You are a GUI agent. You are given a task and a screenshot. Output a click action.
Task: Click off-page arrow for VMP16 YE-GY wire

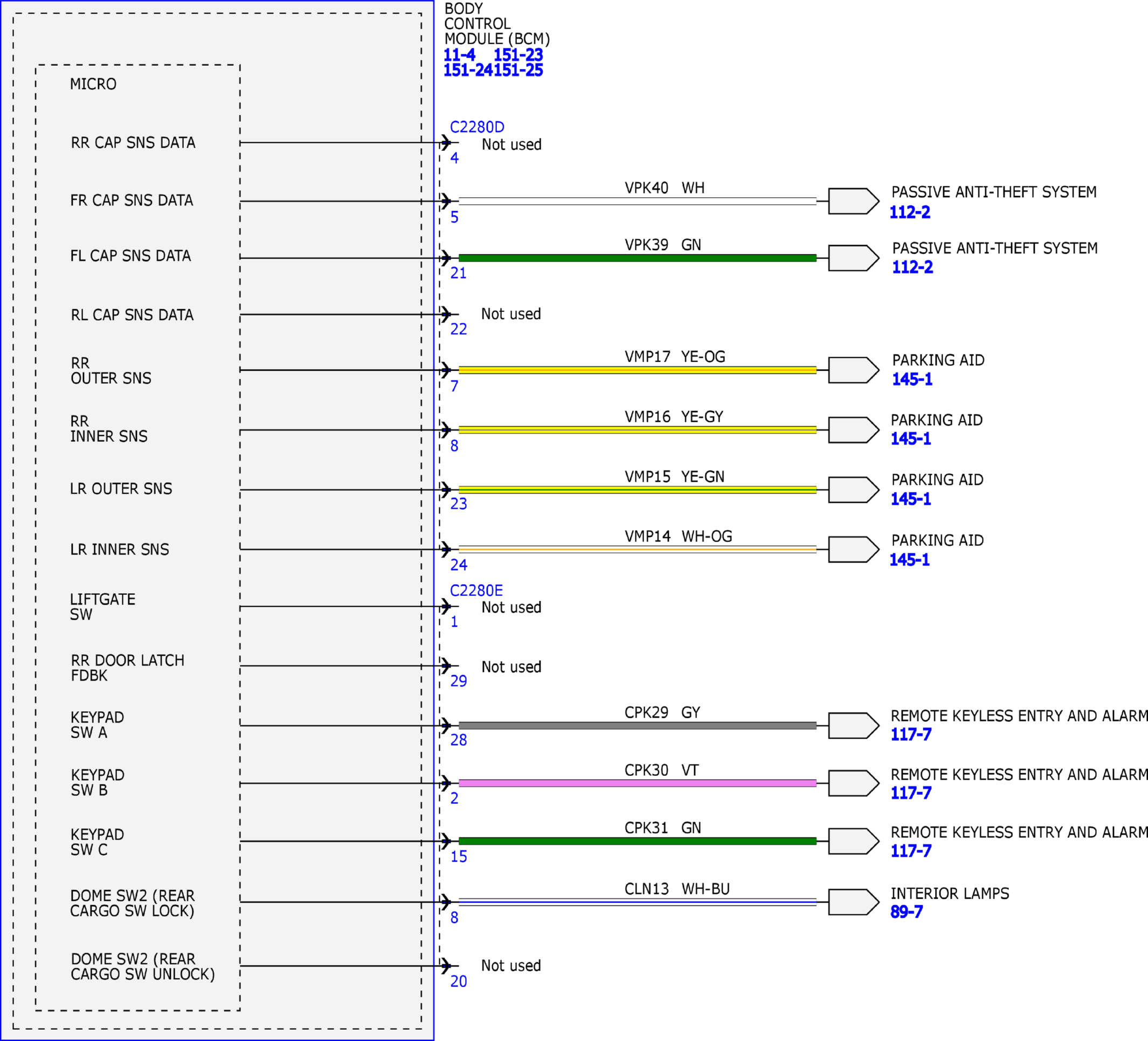854,430
